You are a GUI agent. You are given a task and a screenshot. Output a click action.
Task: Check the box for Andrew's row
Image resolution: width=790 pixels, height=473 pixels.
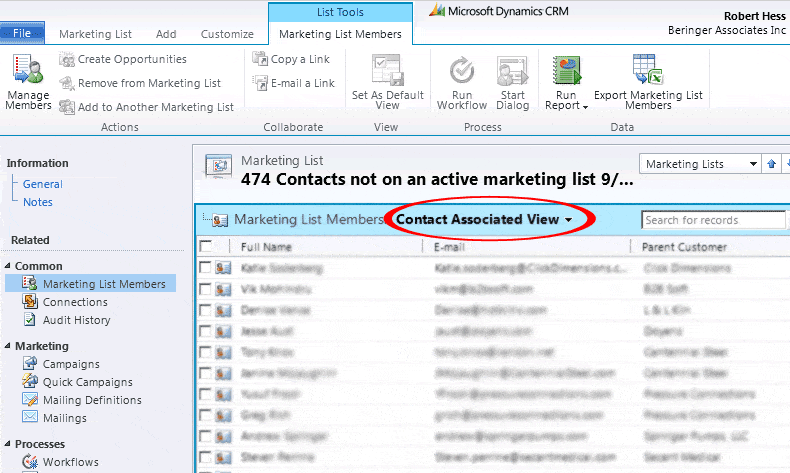click(205, 436)
